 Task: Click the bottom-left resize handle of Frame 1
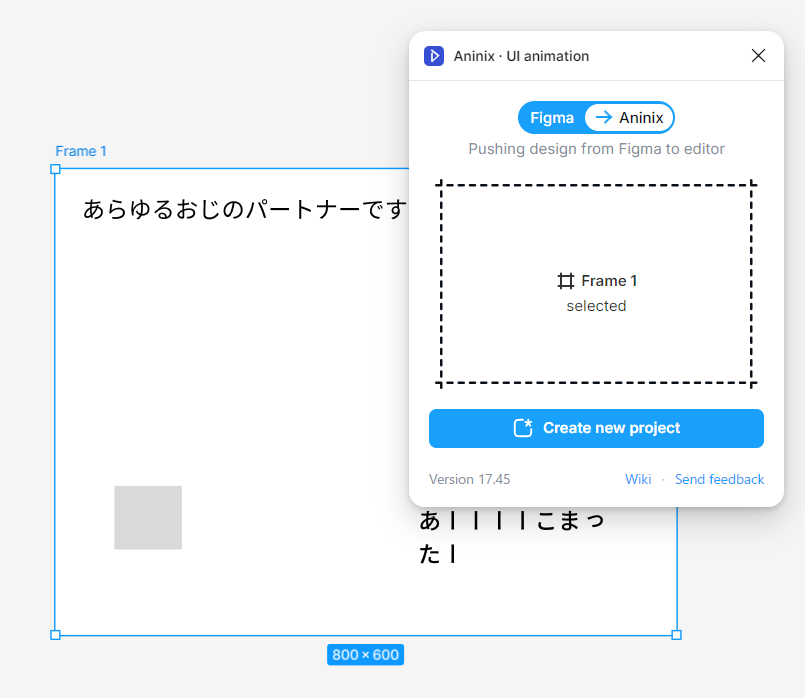pos(55,635)
